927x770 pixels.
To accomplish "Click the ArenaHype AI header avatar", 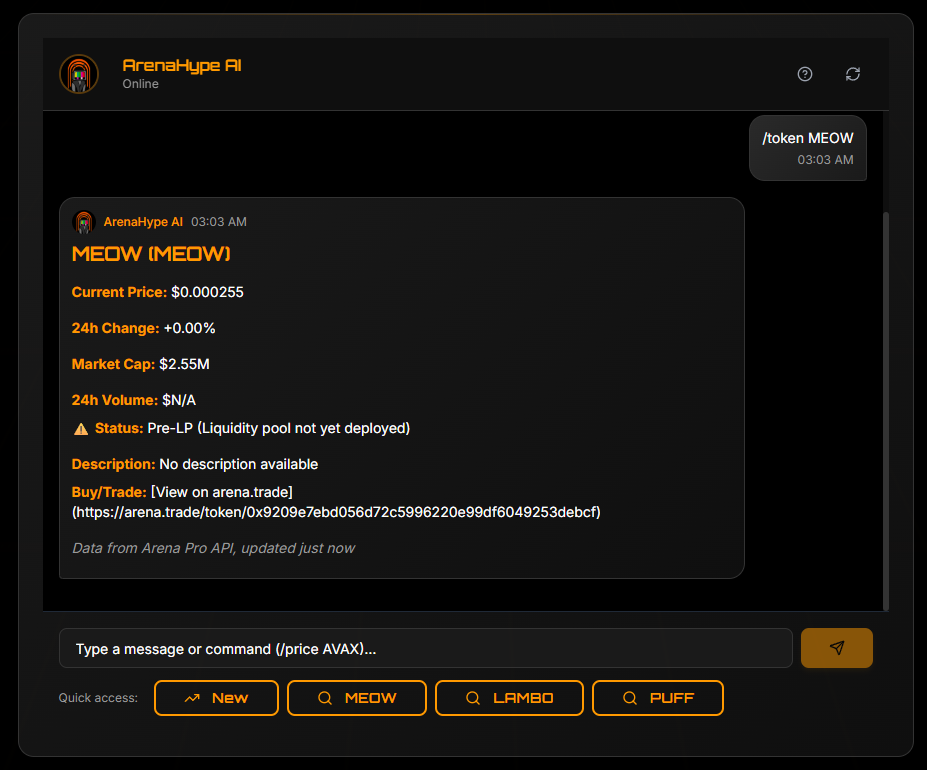I will [x=79, y=74].
